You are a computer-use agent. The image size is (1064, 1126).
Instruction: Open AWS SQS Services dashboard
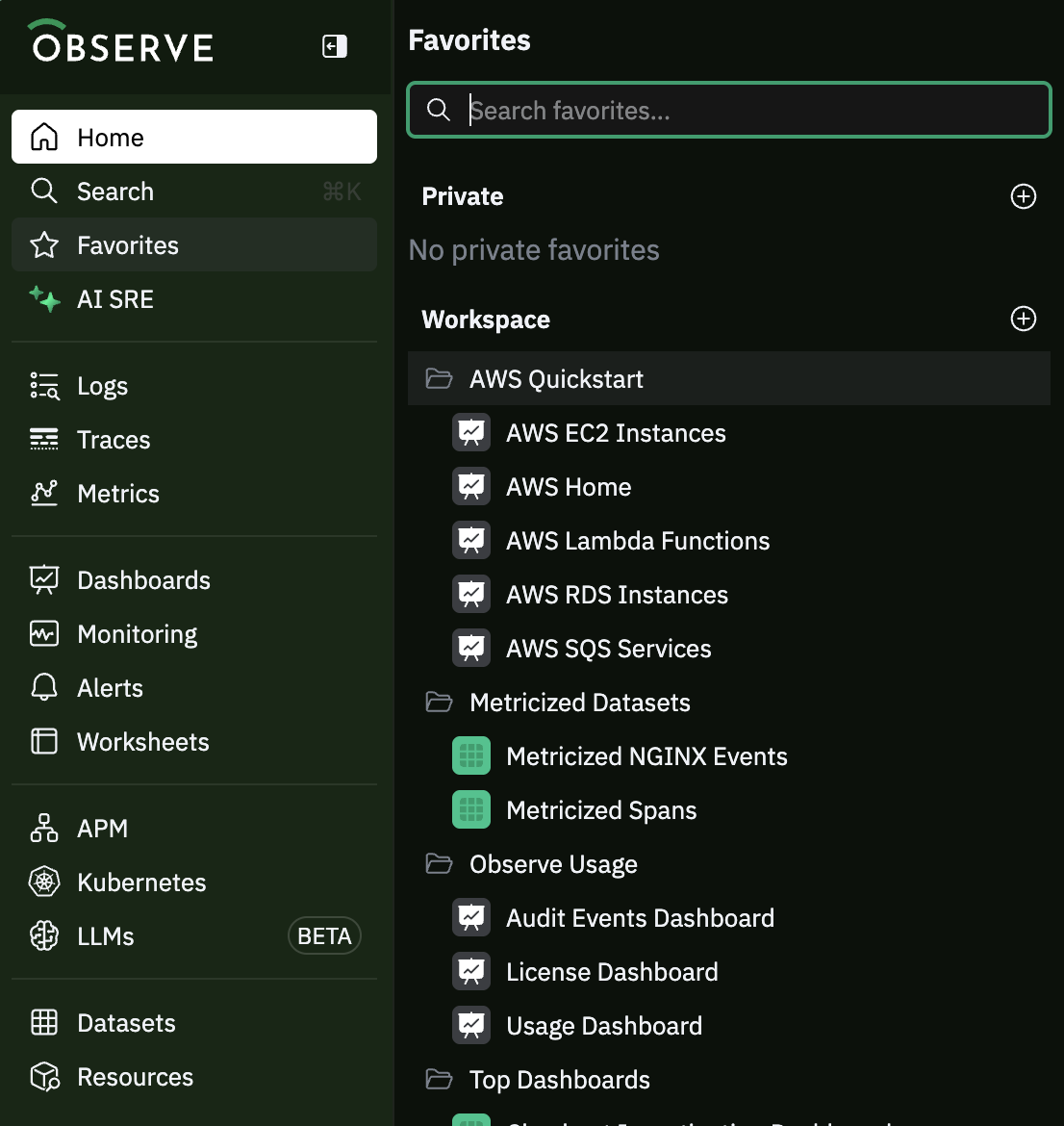[x=728, y=648]
